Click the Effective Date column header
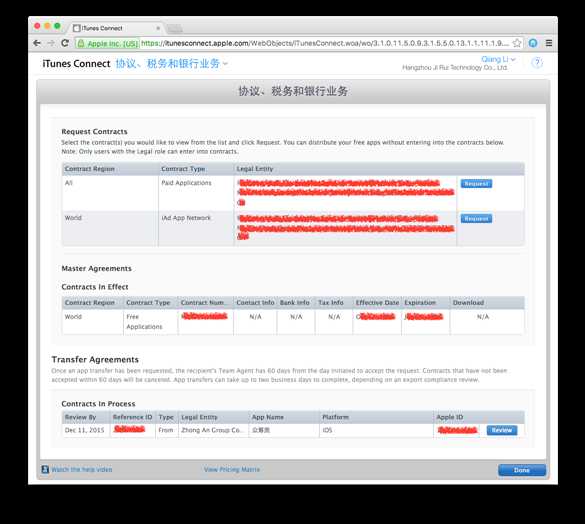 tap(377, 303)
